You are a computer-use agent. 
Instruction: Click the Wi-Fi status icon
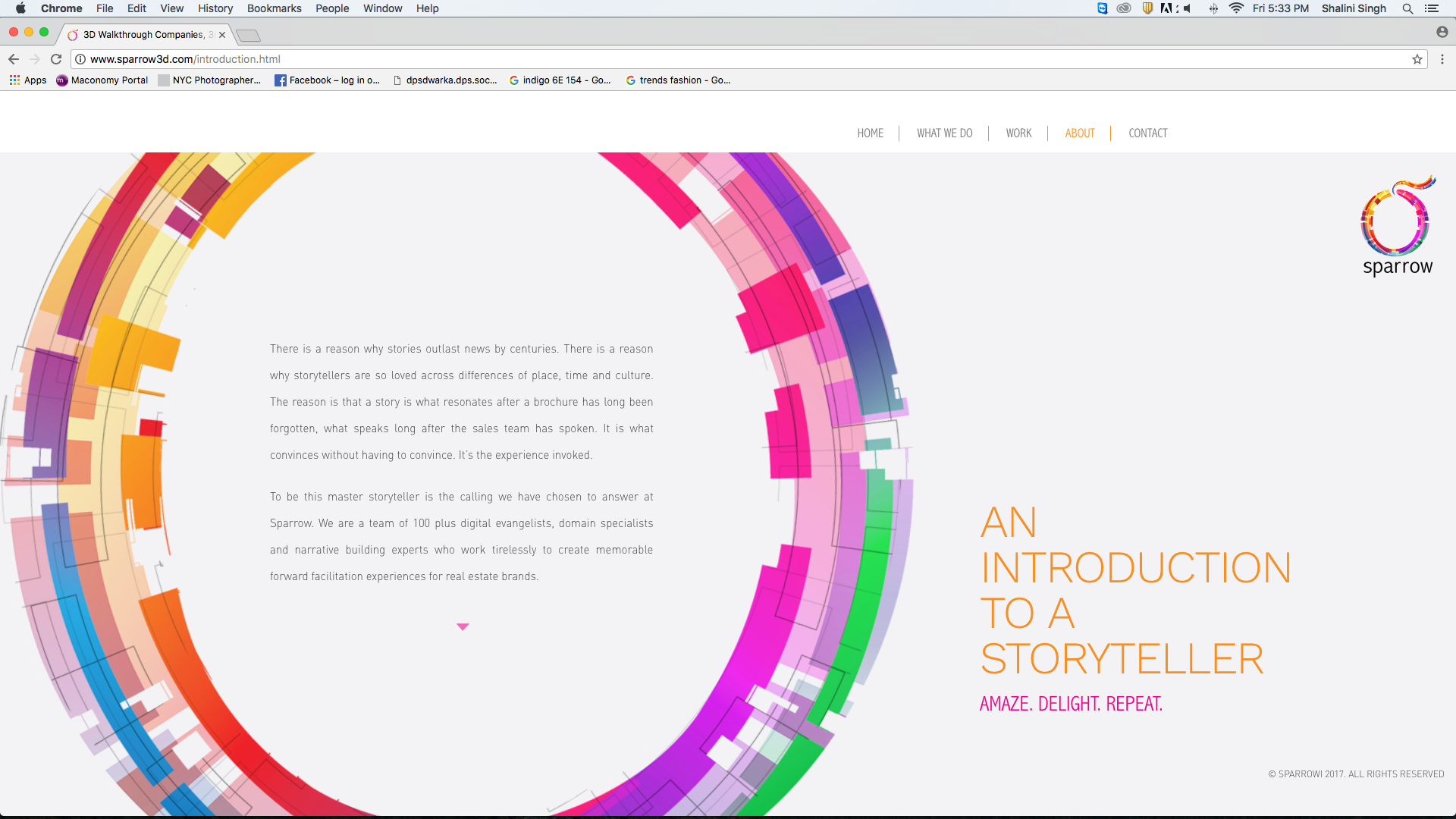[x=1236, y=8]
